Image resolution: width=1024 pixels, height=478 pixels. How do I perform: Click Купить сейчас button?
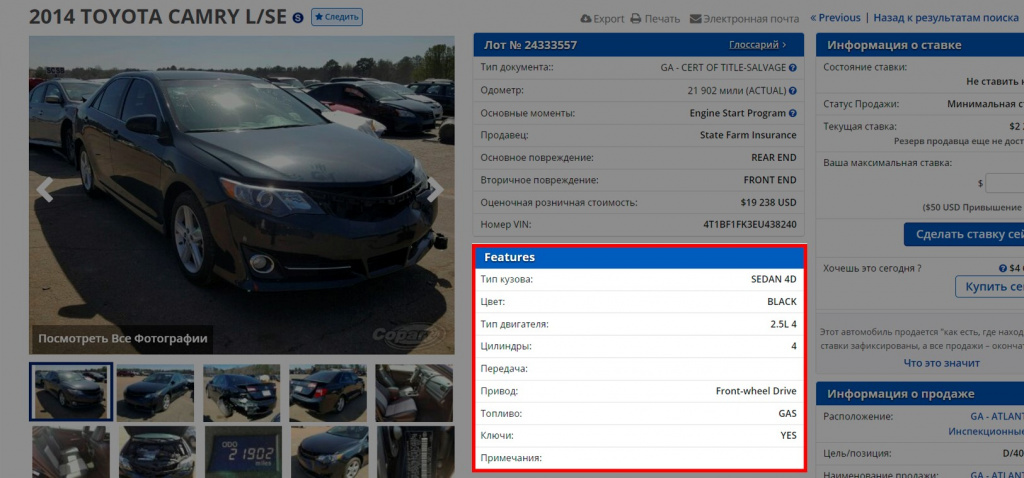click(x=989, y=287)
